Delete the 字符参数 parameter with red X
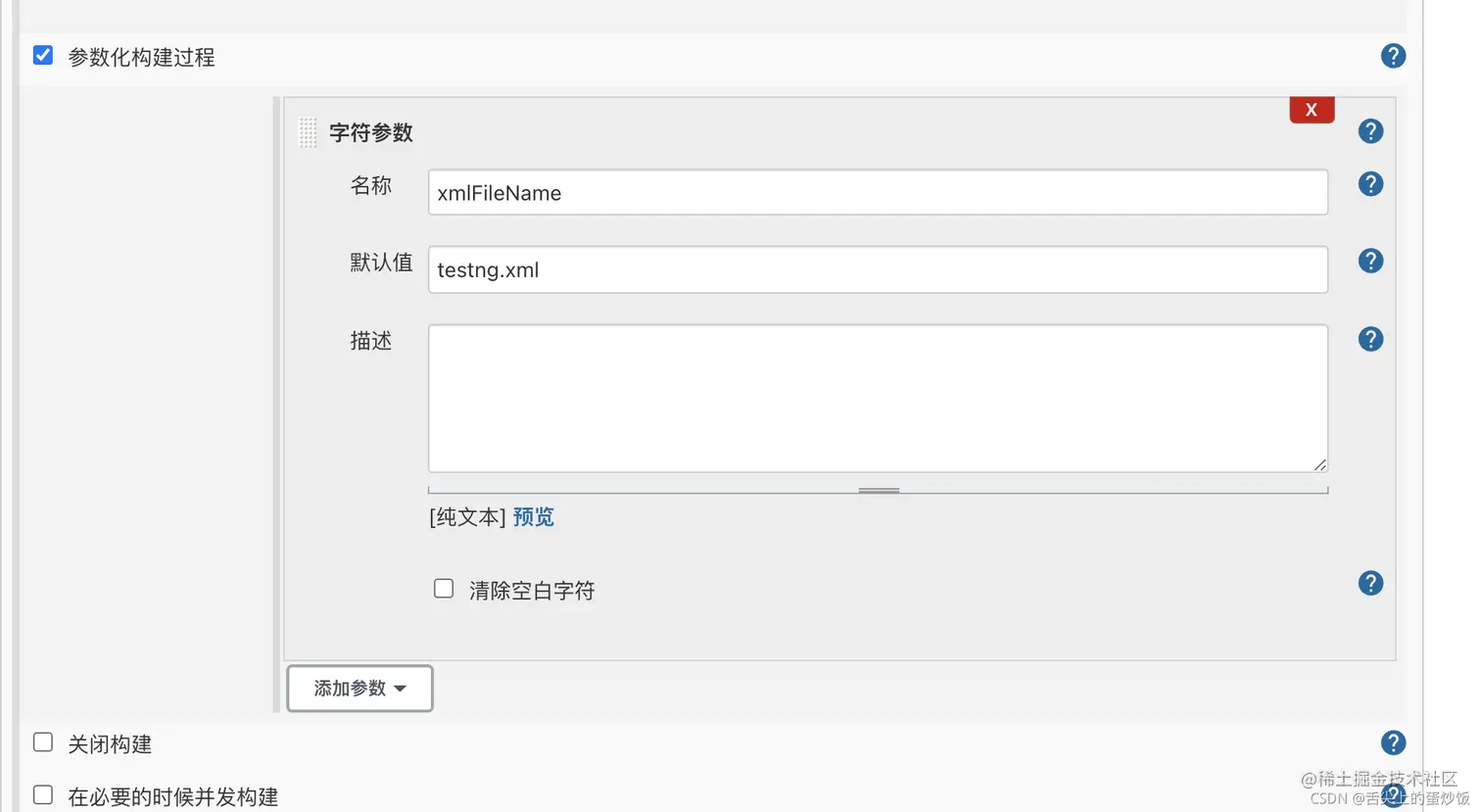 pos(1312,110)
